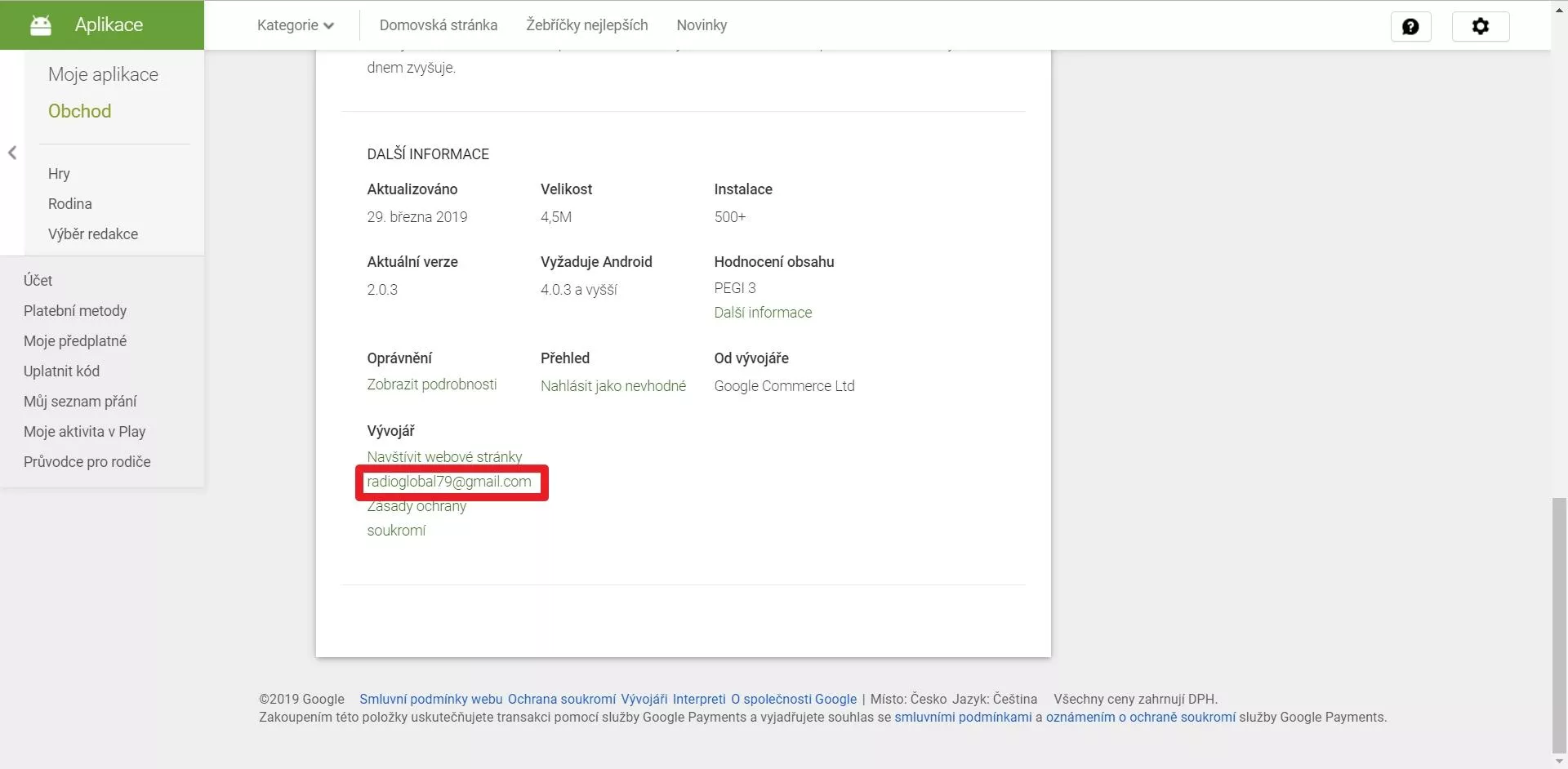Visit developer site Navštívit webové stránky
Image resolution: width=1568 pixels, height=769 pixels.
pos(444,457)
